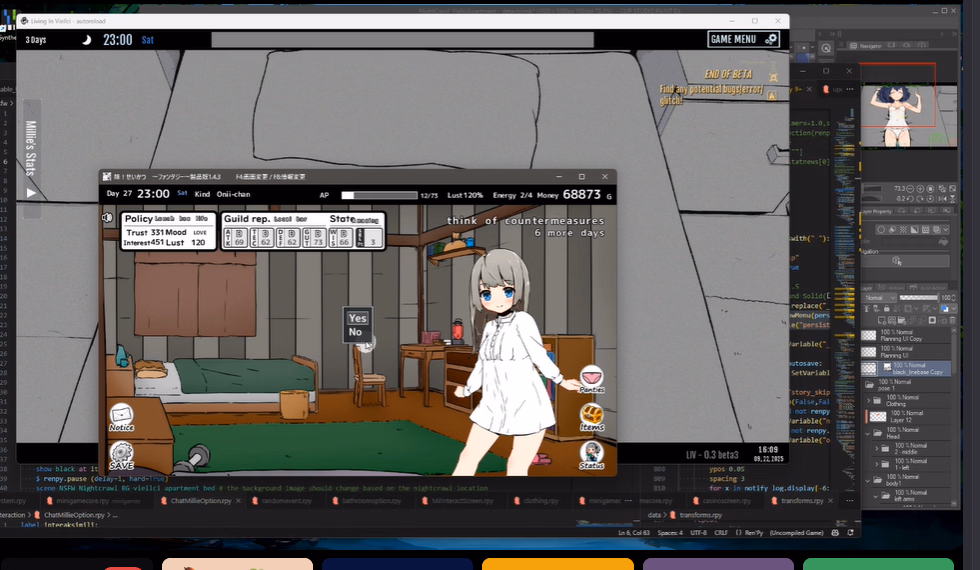Click the moon night-time icon
The height and width of the screenshot is (570, 980).
(87, 40)
